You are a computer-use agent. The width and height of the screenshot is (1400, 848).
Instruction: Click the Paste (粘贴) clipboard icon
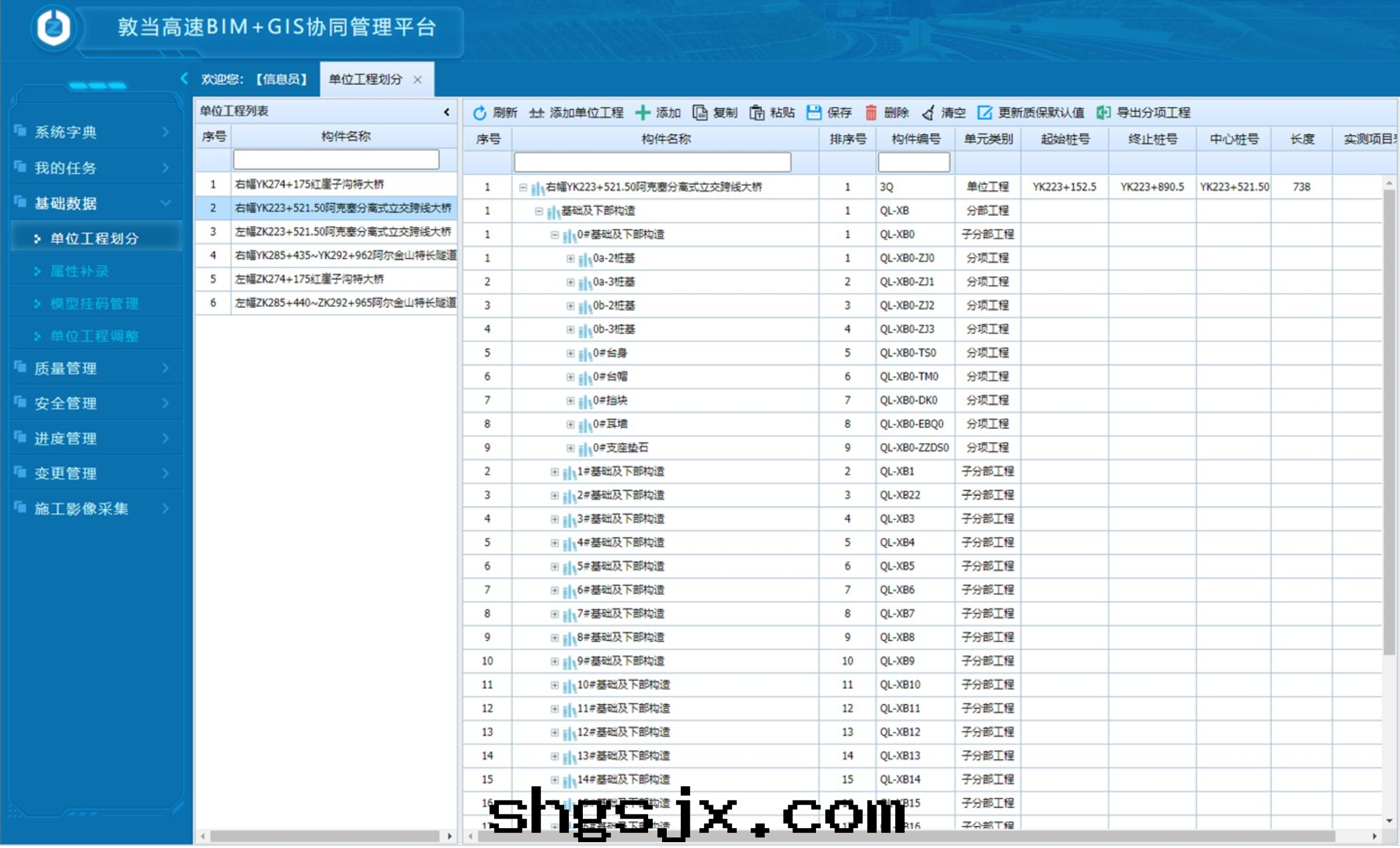pos(757,113)
